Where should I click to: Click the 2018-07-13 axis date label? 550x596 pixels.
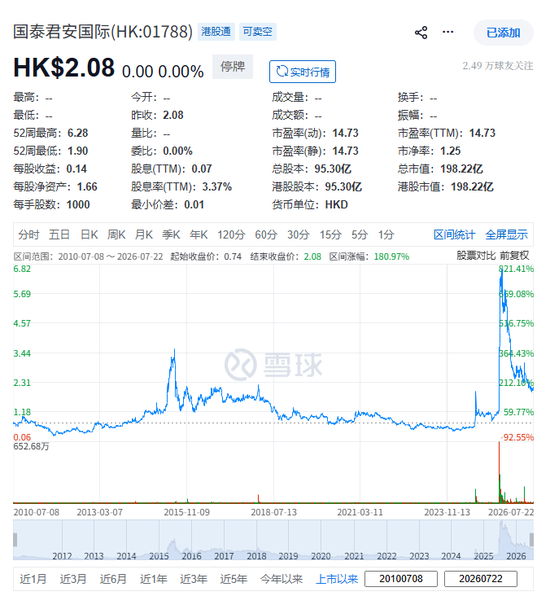click(274, 512)
